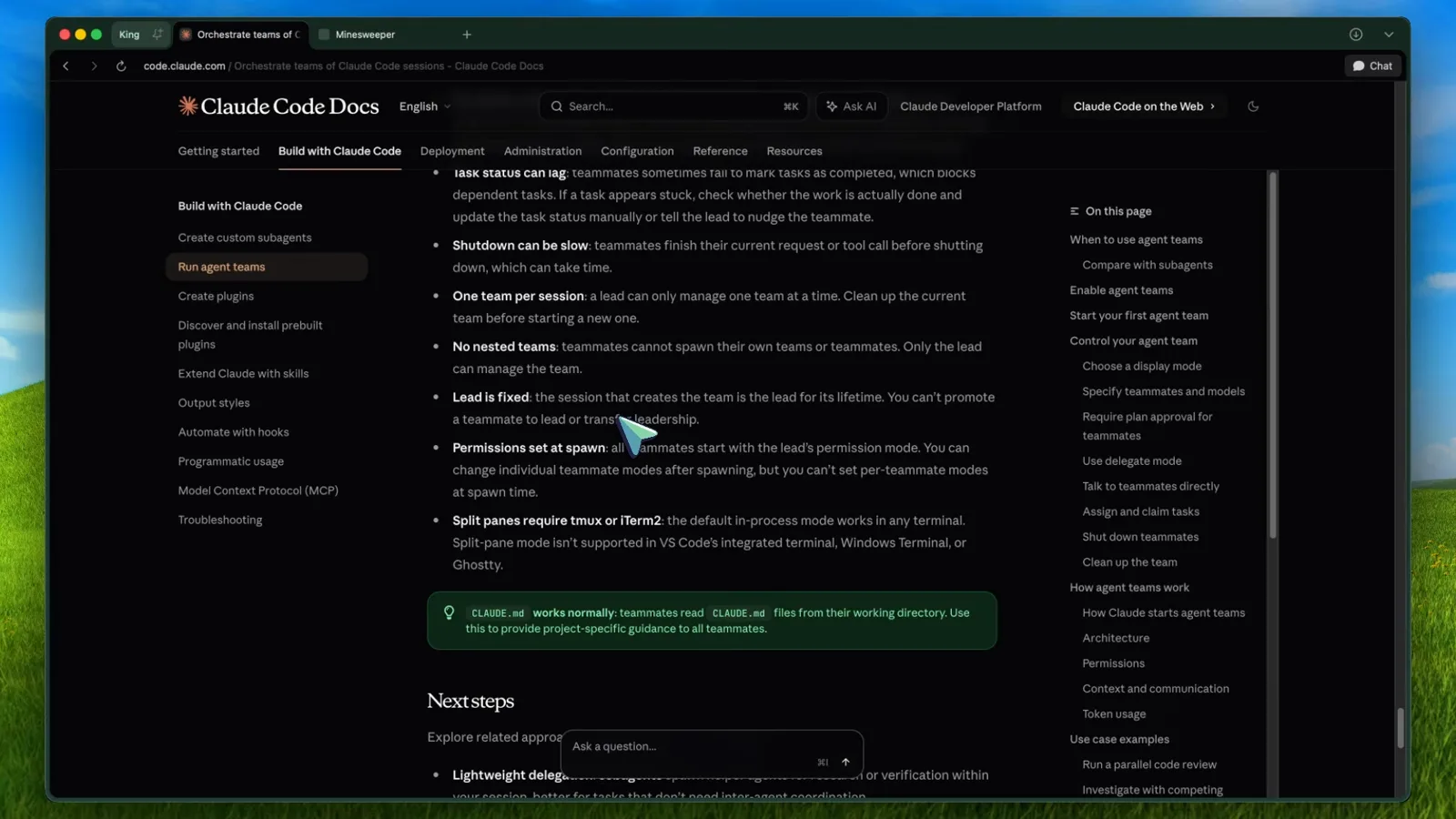Focus the Search documentation field
The width and height of the screenshot is (1456, 819).
[674, 106]
